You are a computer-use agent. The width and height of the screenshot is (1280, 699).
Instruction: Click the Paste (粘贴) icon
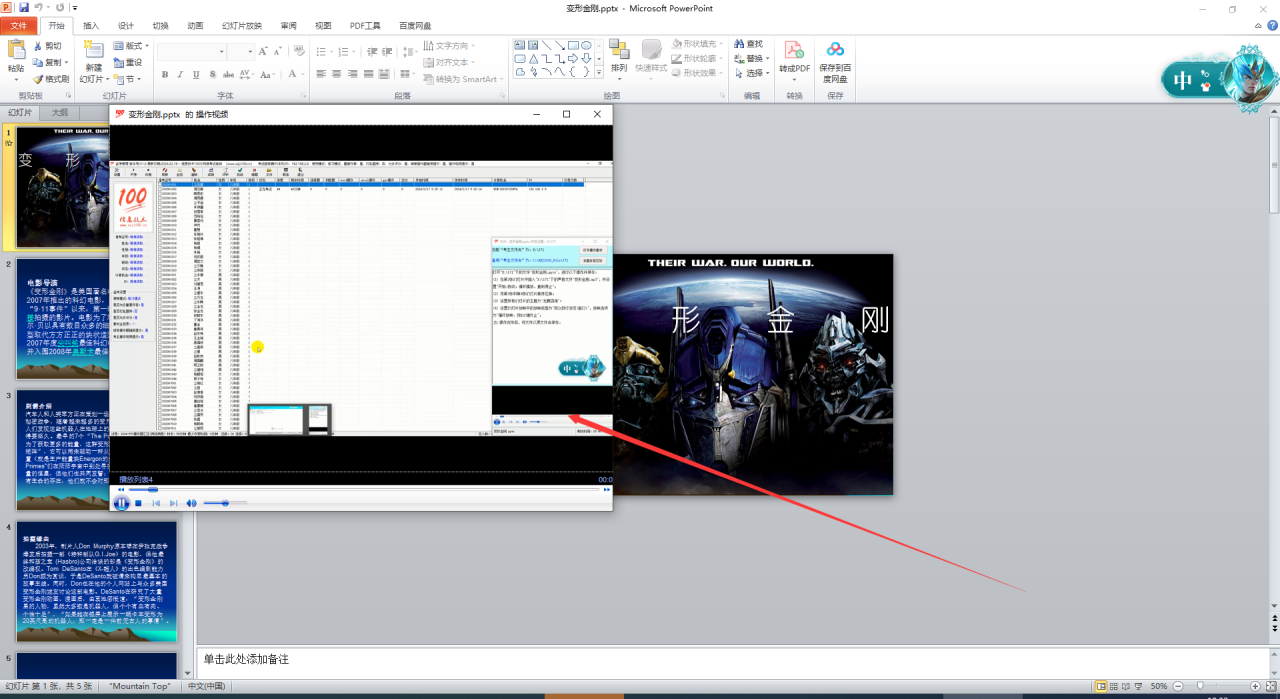[16, 49]
